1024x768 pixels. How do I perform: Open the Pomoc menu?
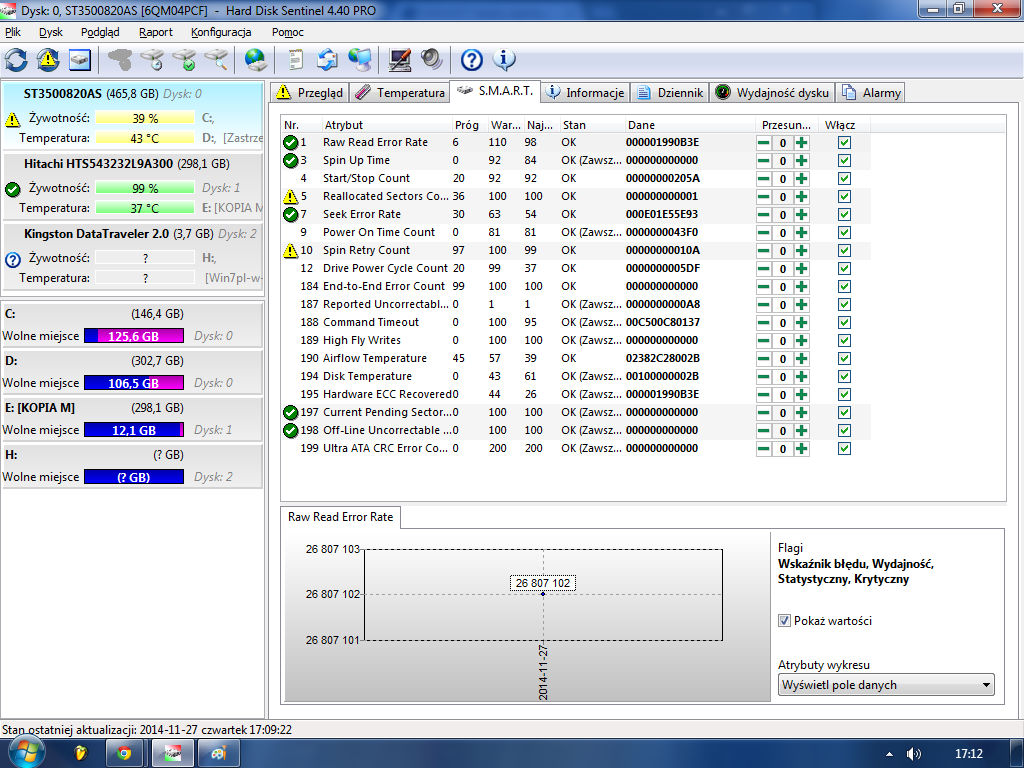(287, 32)
